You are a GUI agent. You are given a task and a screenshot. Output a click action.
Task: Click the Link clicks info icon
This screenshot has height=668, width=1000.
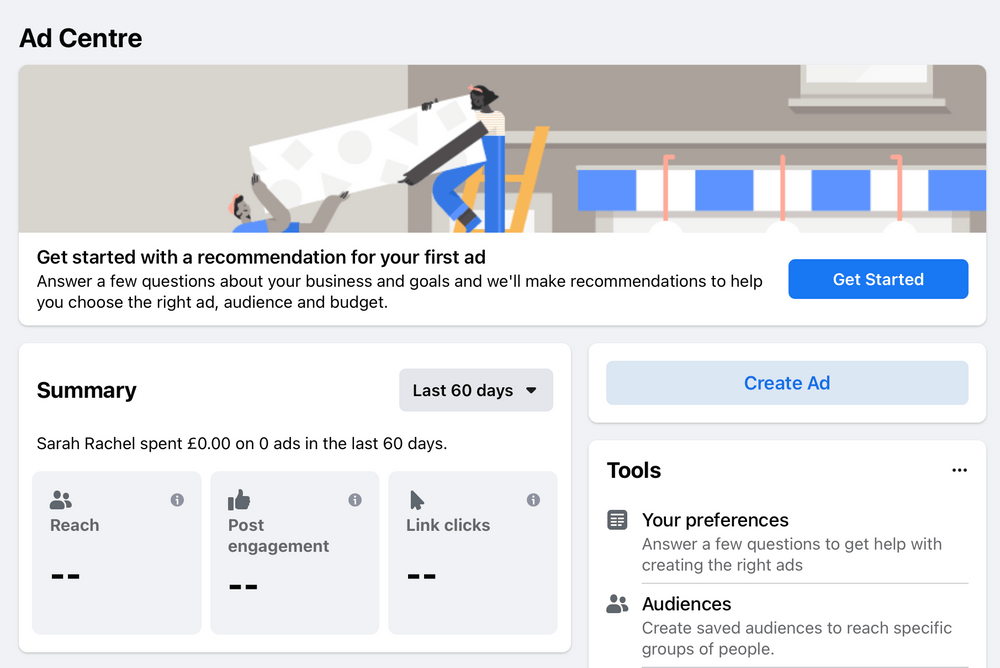coord(531,500)
